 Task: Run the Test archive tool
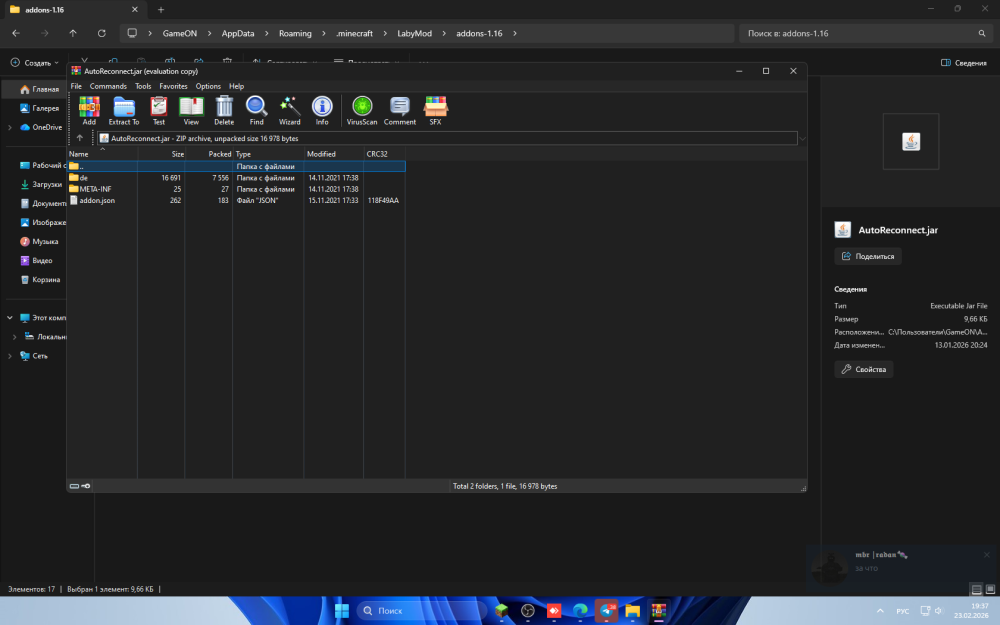[159, 110]
